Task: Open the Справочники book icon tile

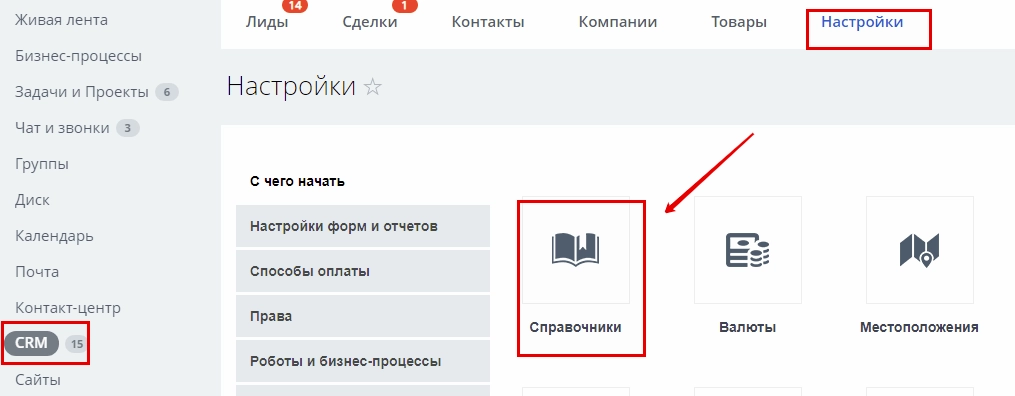Action: (x=575, y=250)
